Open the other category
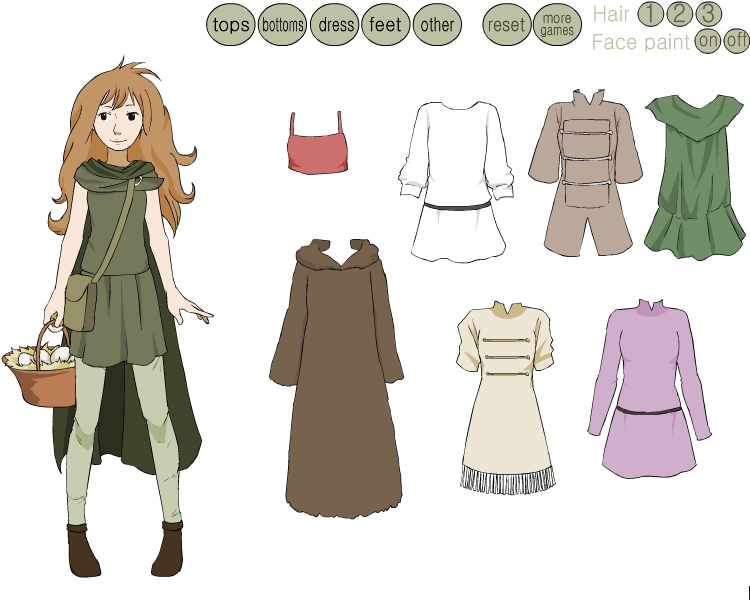This screenshot has width=750, height=600. click(x=437, y=24)
